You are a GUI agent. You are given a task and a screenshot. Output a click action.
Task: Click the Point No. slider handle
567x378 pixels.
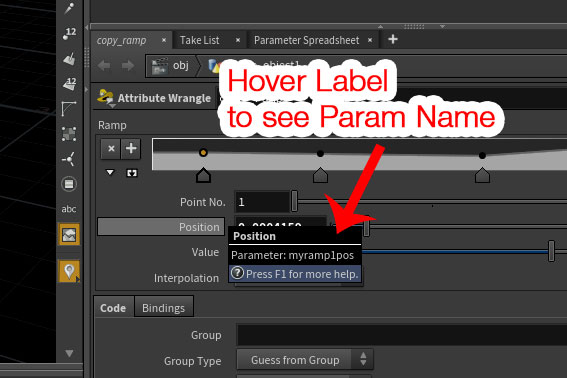tap(294, 201)
